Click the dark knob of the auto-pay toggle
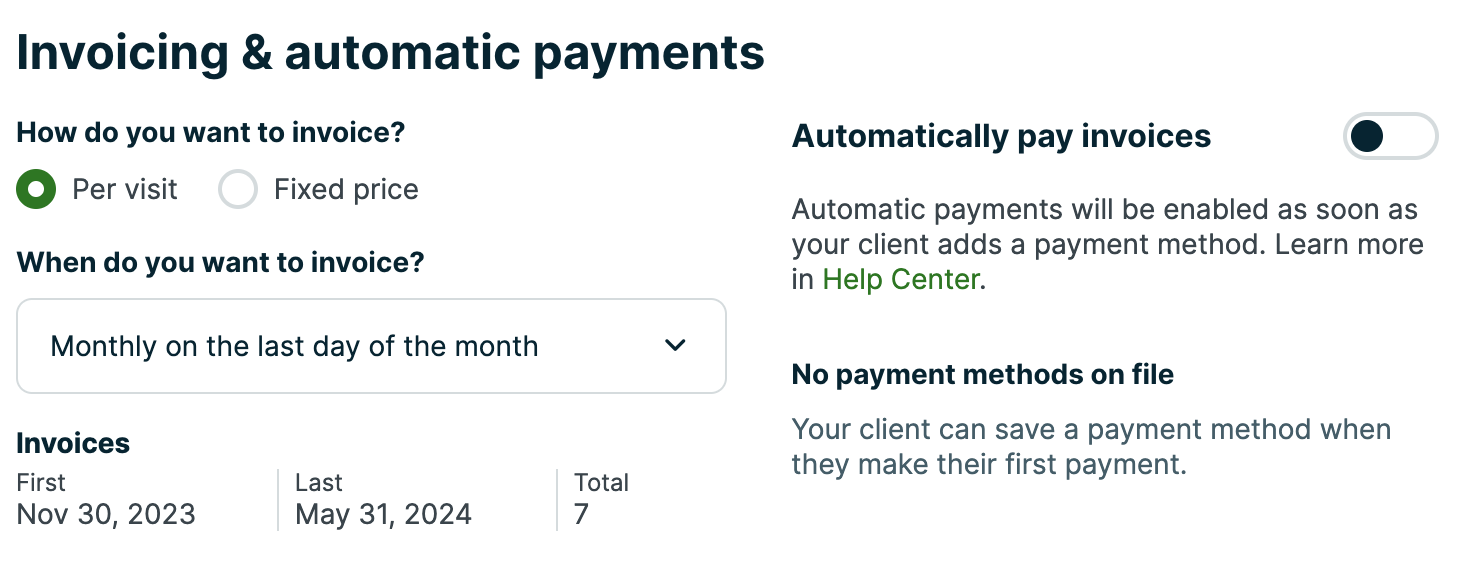The height and width of the screenshot is (576, 1458). [x=1367, y=136]
